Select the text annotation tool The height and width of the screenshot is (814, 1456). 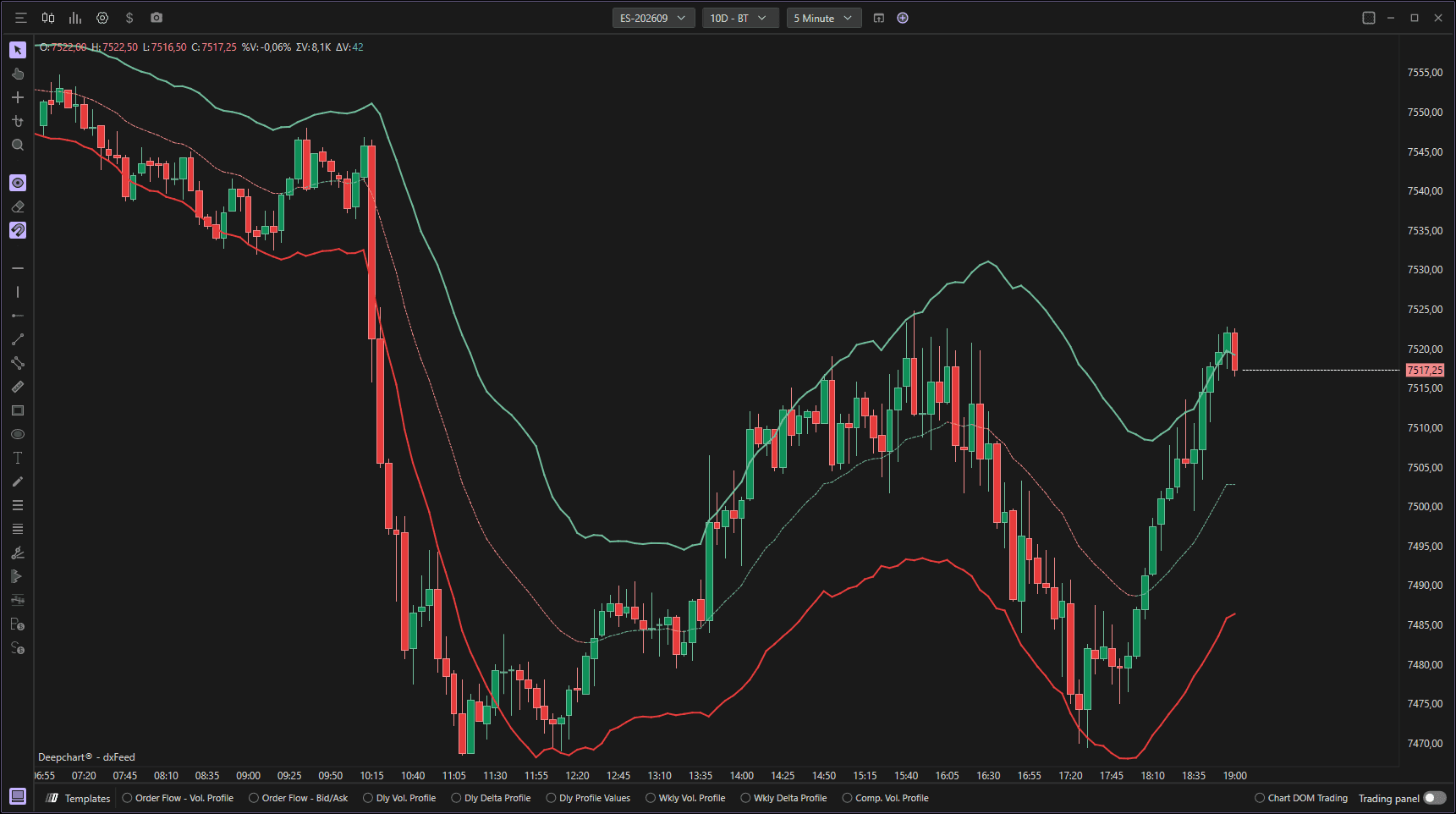pos(18,458)
